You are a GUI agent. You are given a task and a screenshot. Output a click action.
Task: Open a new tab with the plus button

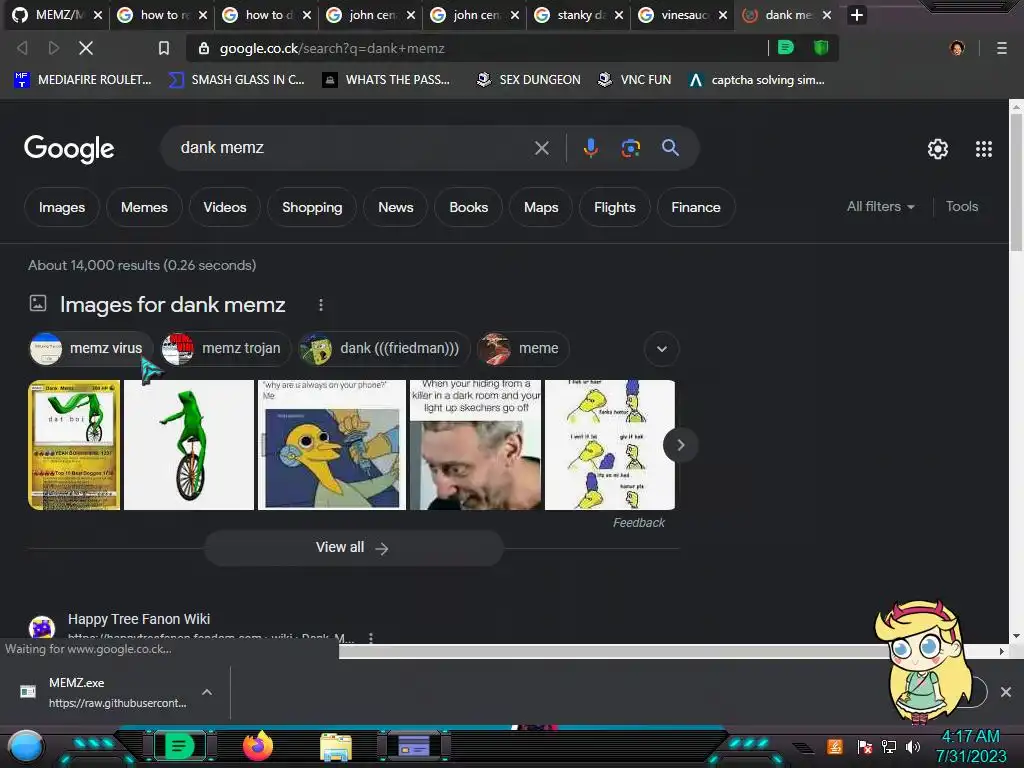point(857,14)
